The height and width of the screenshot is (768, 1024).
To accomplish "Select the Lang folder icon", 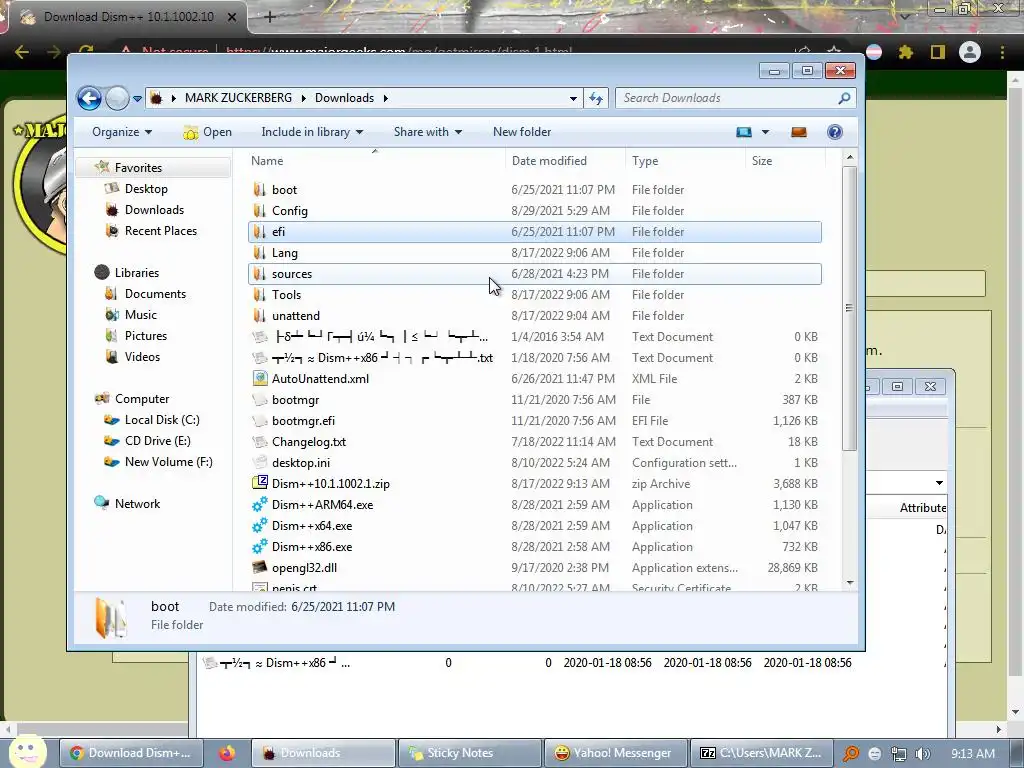I will click(259, 253).
